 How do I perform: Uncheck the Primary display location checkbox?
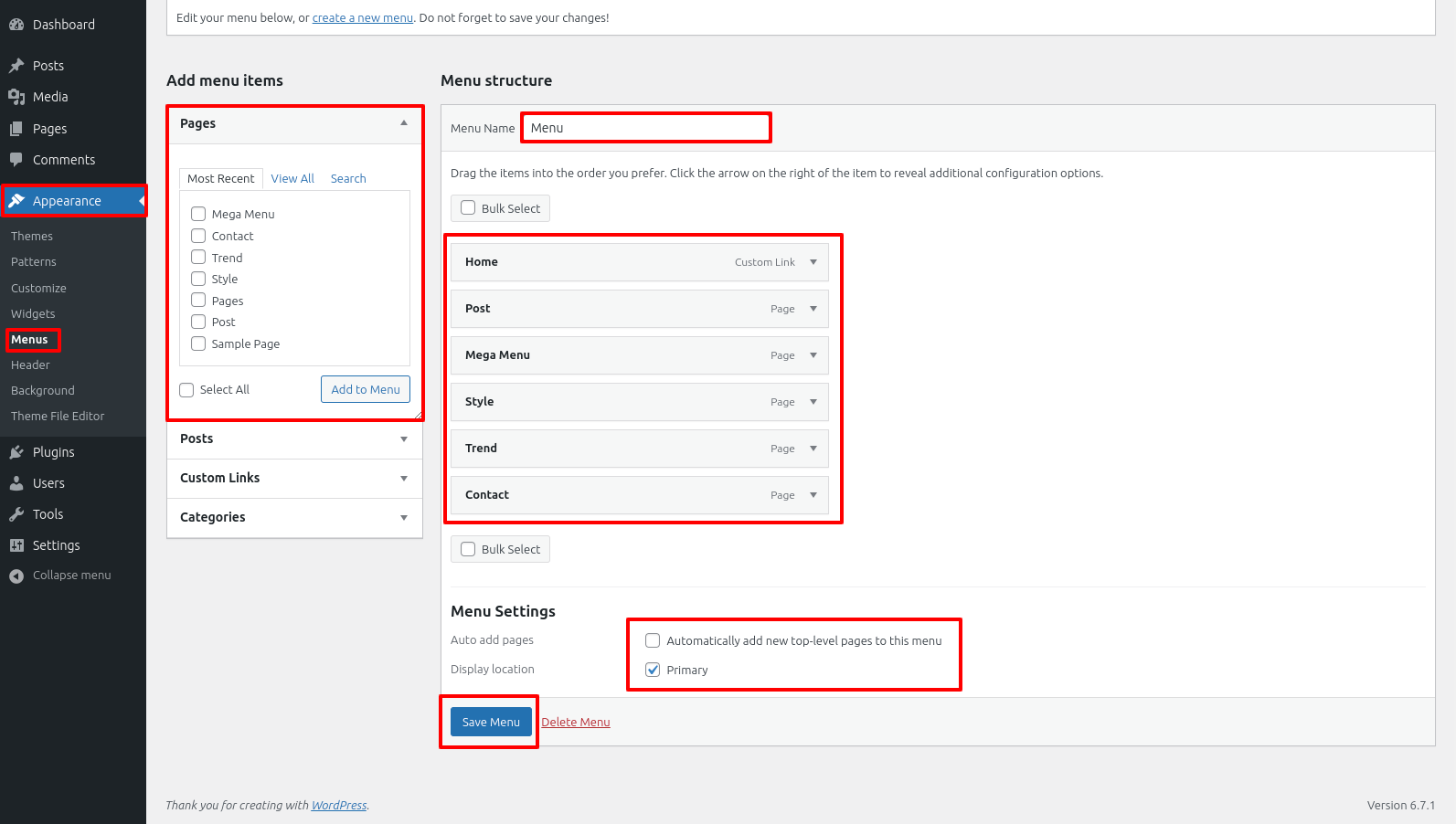point(653,670)
